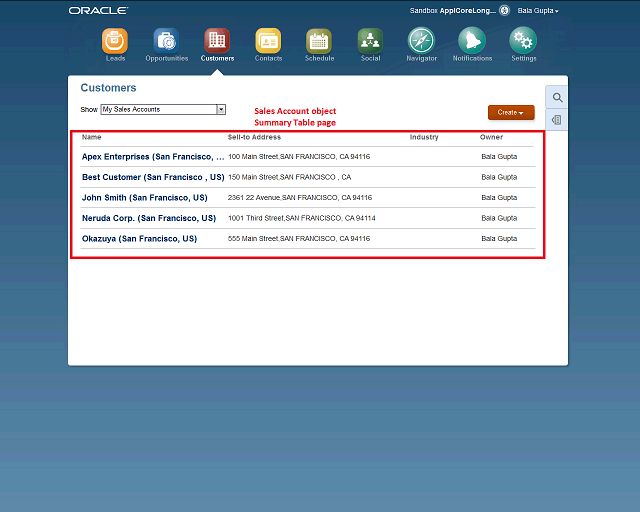Open Best Customer (San Francisco, US) record

click(x=153, y=177)
